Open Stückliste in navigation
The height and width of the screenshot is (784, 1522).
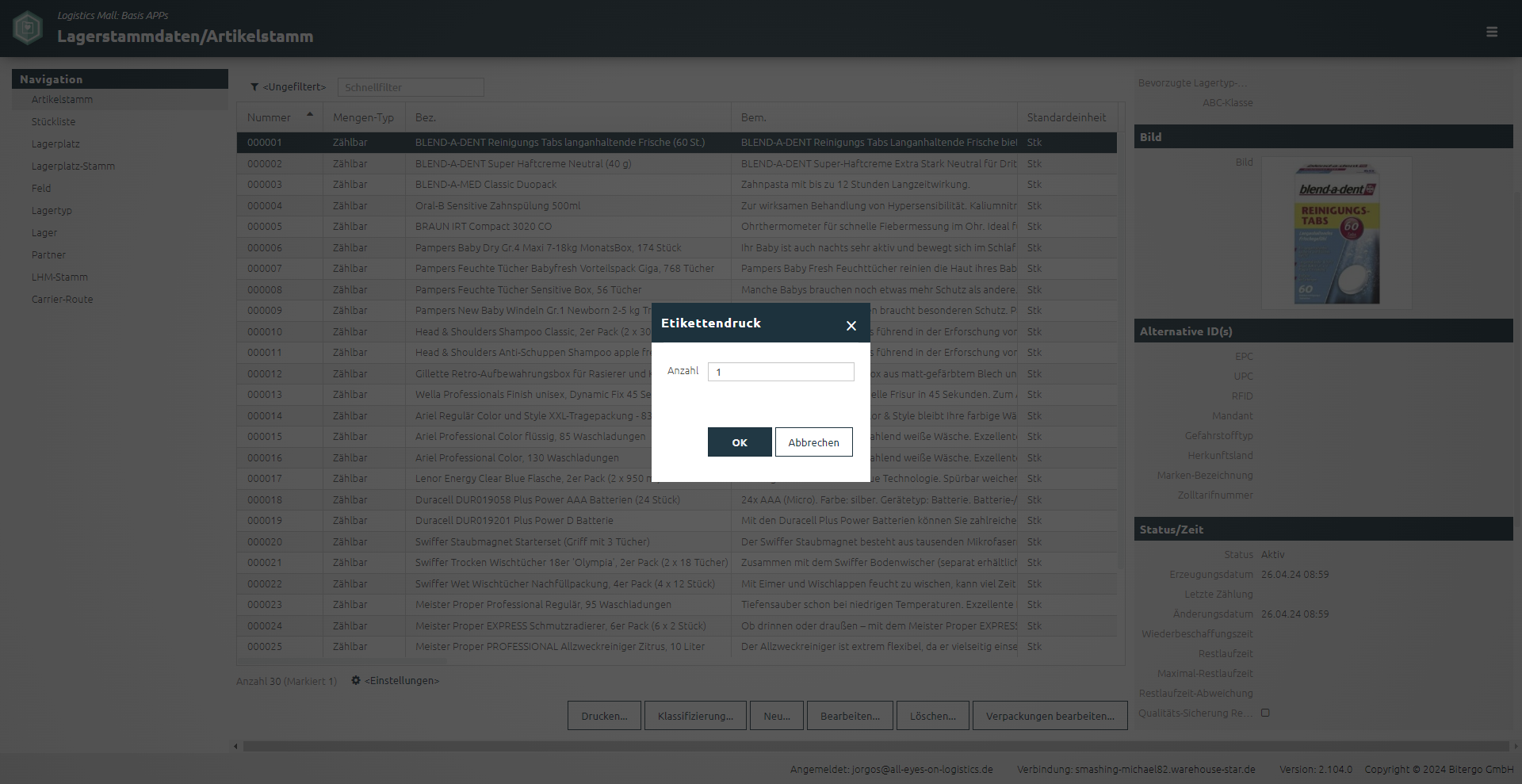53,122
